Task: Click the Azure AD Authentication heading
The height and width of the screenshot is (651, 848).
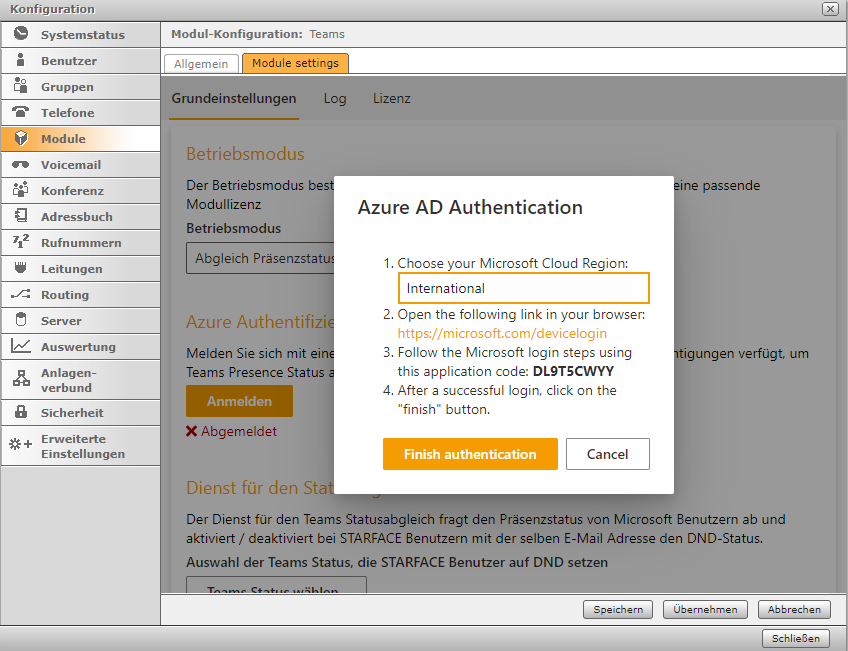Action: click(470, 207)
